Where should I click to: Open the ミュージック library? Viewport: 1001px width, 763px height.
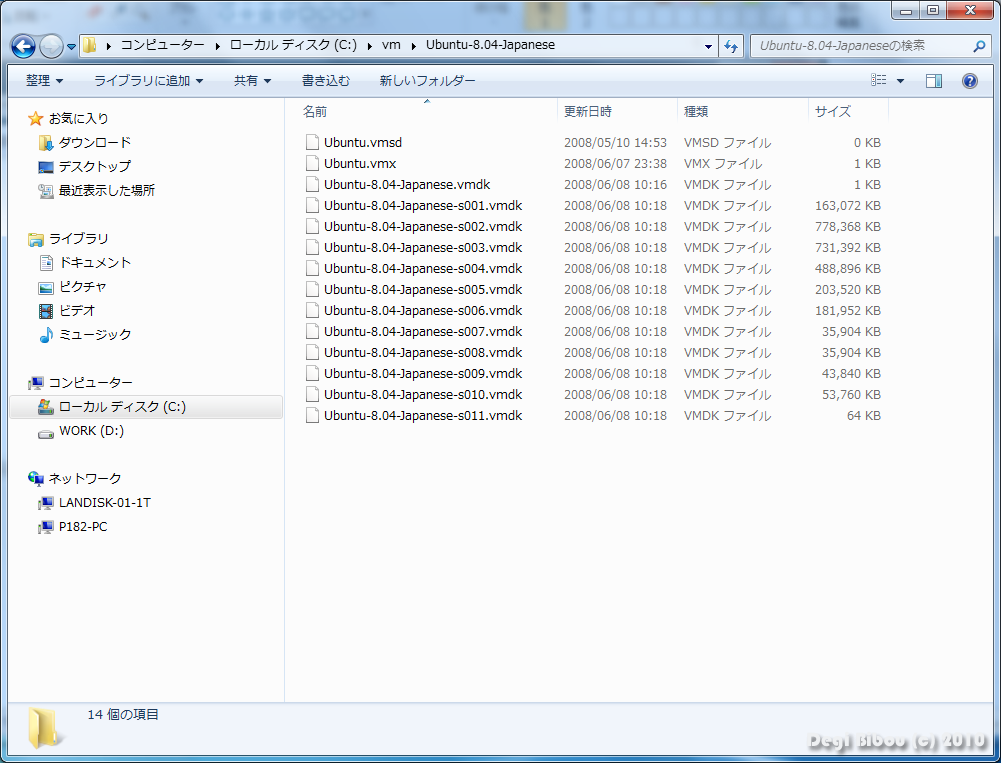tap(95, 335)
